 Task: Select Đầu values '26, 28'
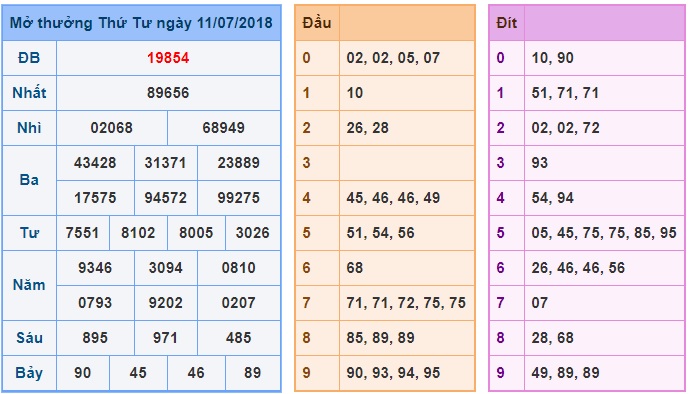coord(367,128)
